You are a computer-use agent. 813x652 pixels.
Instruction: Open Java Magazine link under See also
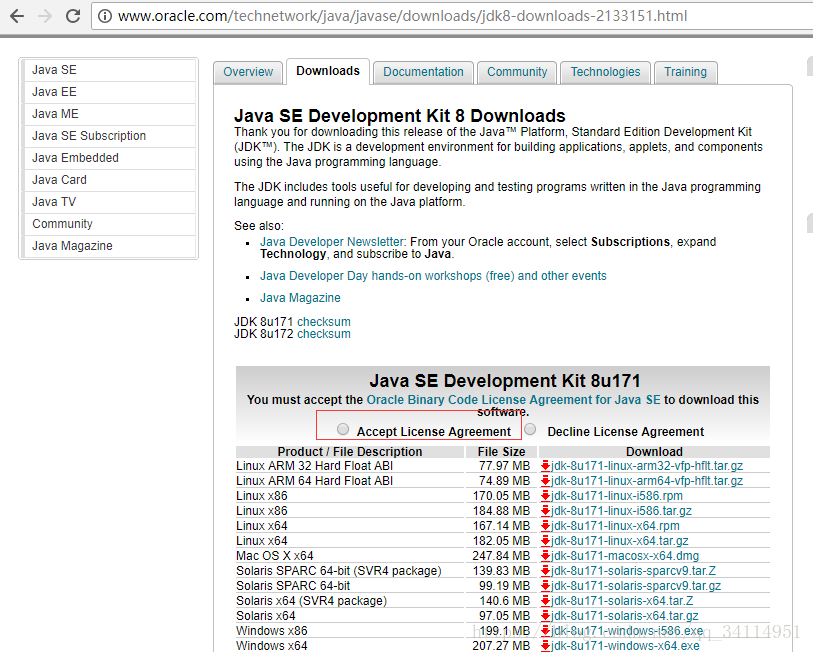click(x=300, y=298)
